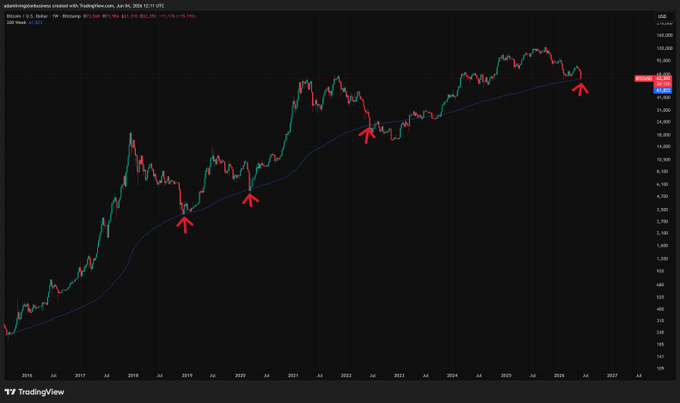Click the 2025 label on time axis
This screenshot has height=403, width=680.
tap(506, 376)
